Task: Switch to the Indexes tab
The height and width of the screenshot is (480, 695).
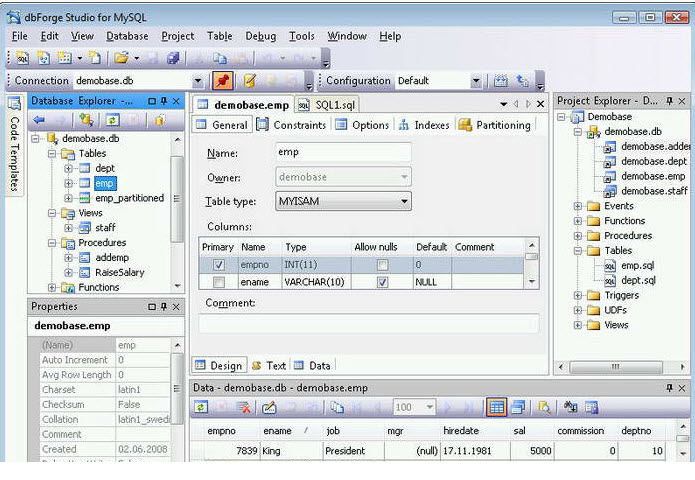Action: [x=424, y=125]
